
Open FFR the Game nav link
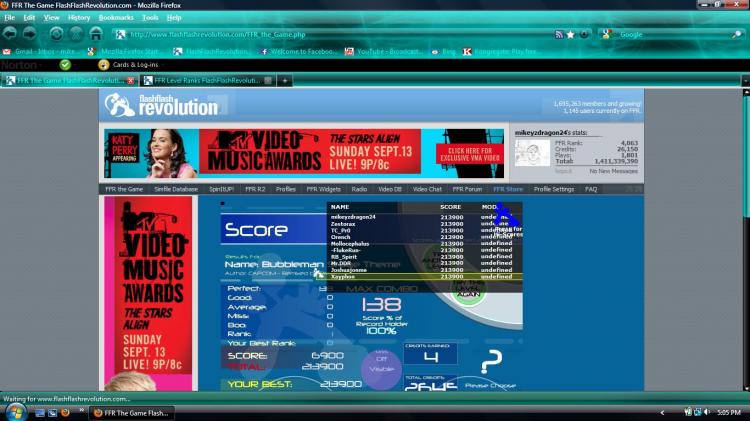tap(124, 189)
